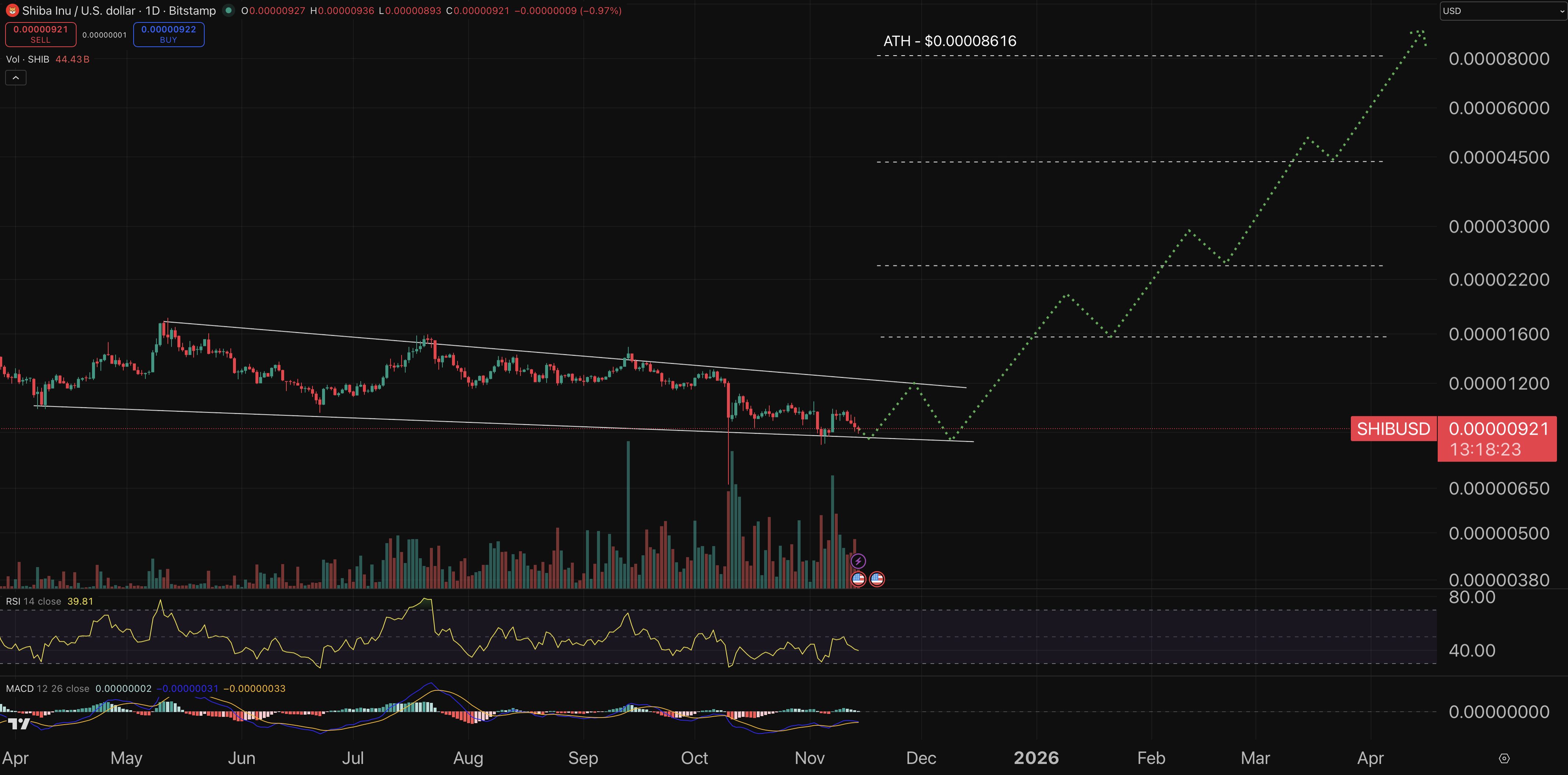The height and width of the screenshot is (775, 1568).
Task: Click the purple lightning event bubble on the chart
Action: [x=858, y=561]
